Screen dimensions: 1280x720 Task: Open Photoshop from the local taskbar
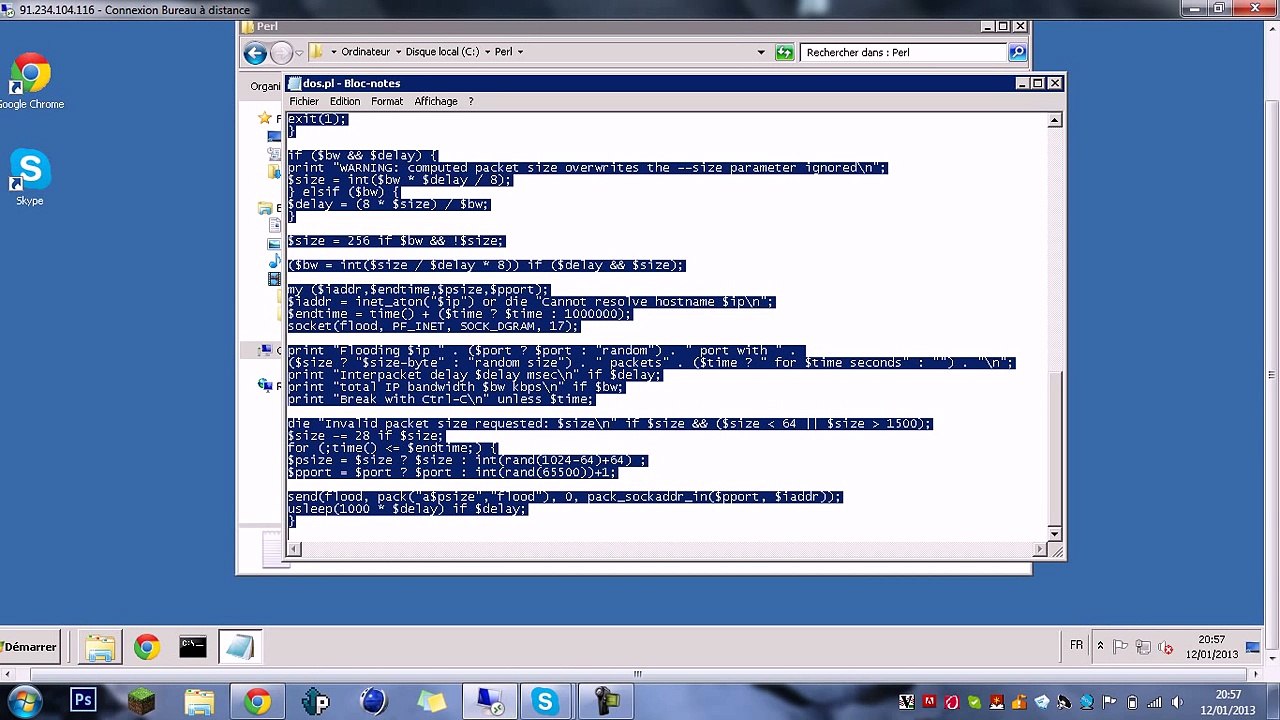(x=83, y=701)
